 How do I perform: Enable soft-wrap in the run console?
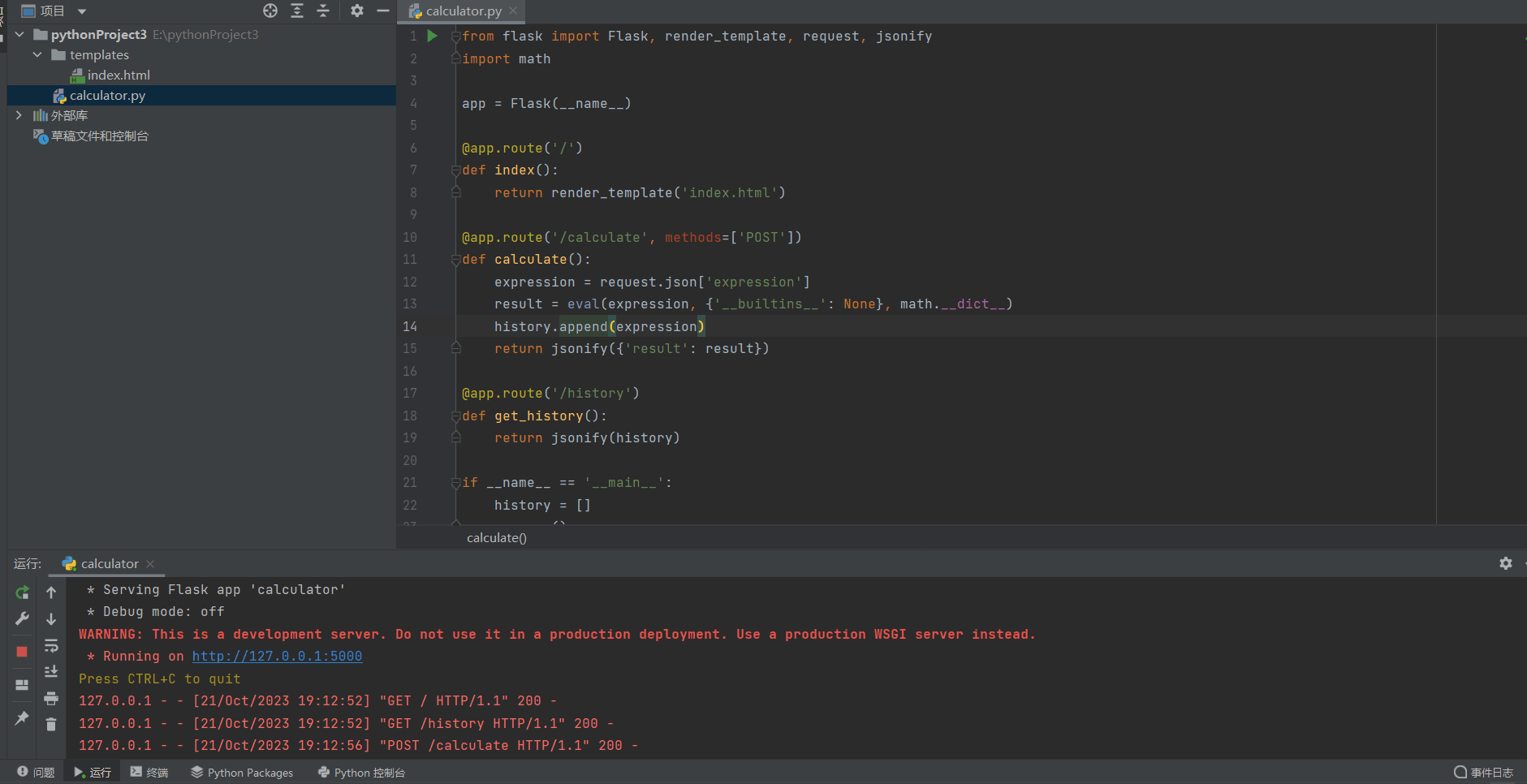pos(51,645)
